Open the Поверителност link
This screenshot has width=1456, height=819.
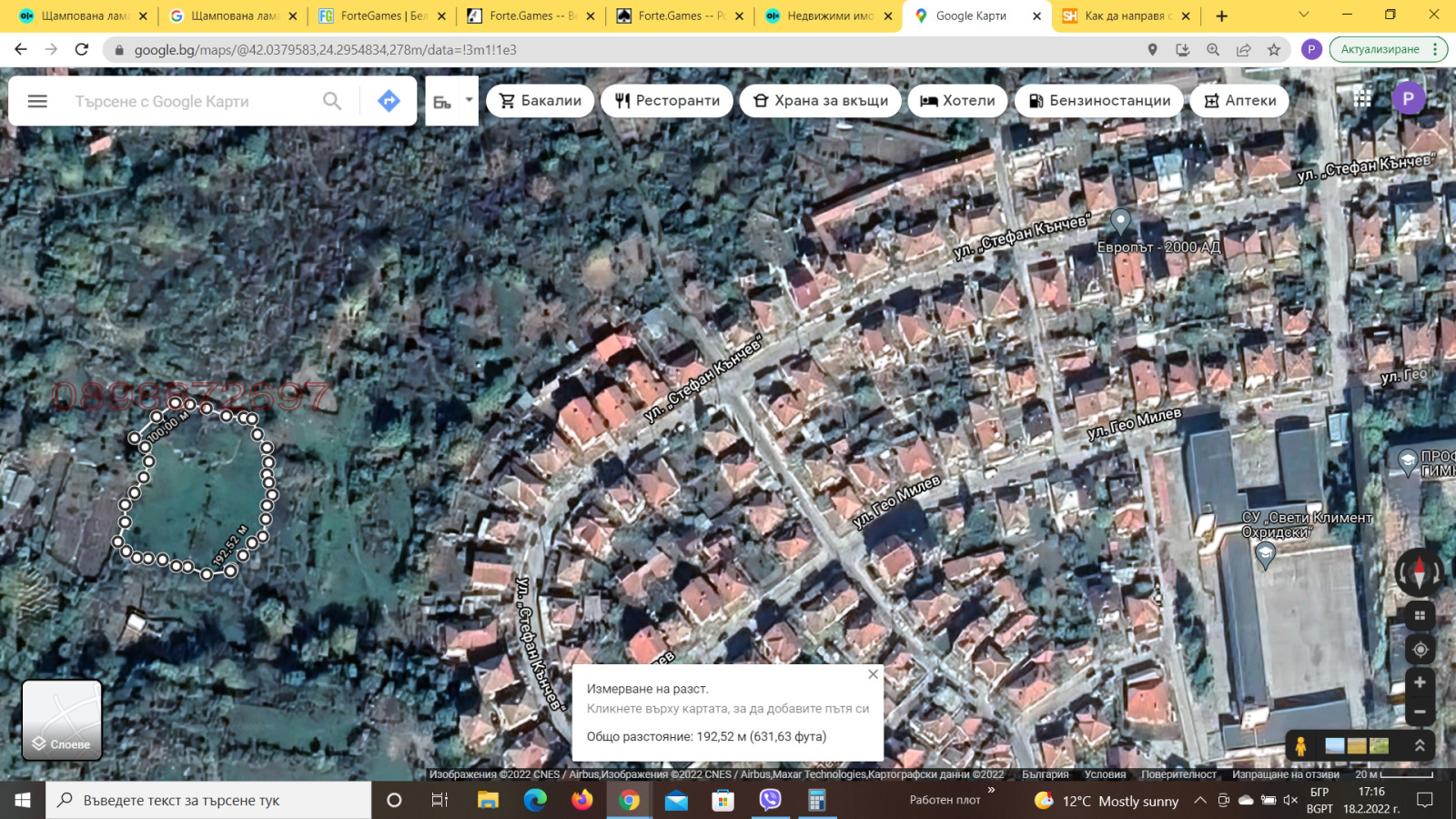[1178, 774]
